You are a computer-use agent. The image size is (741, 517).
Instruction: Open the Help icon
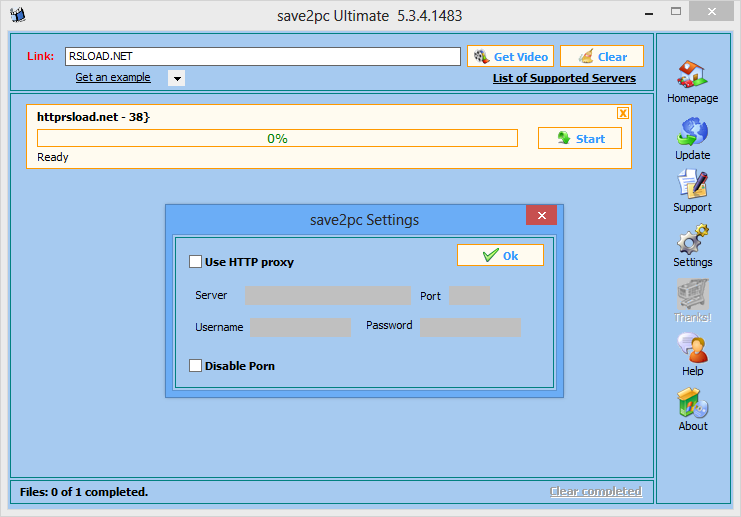tap(692, 348)
